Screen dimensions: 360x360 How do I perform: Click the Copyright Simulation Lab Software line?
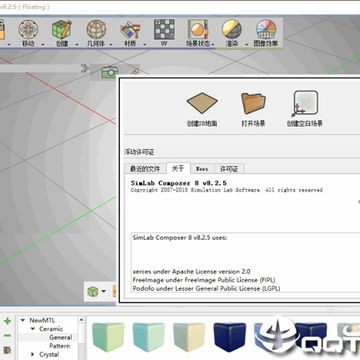tap(227, 190)
